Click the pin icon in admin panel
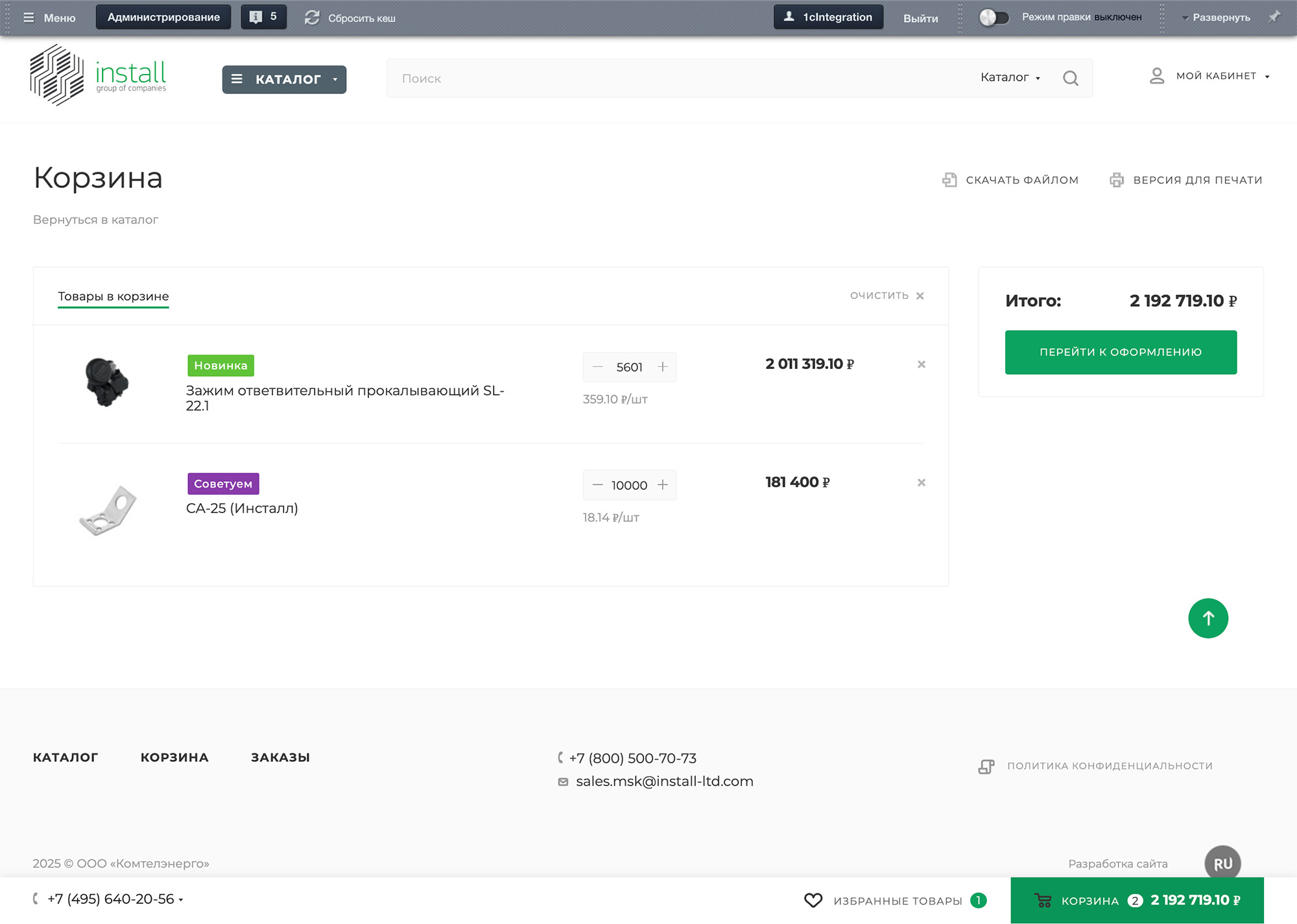The height and width of the screenshot is (924, 1297). [1274, 17]
